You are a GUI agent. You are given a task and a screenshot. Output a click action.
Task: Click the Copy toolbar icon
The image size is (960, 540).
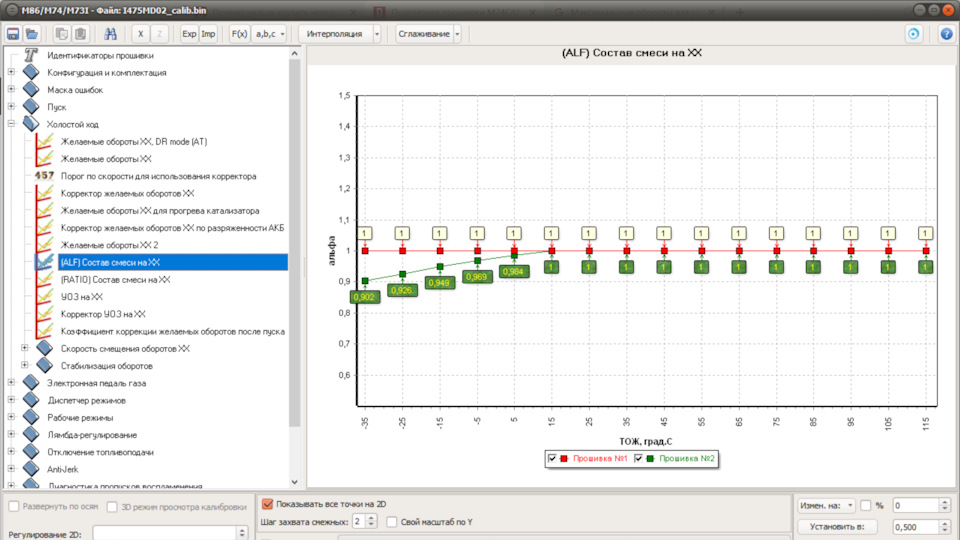61,34
